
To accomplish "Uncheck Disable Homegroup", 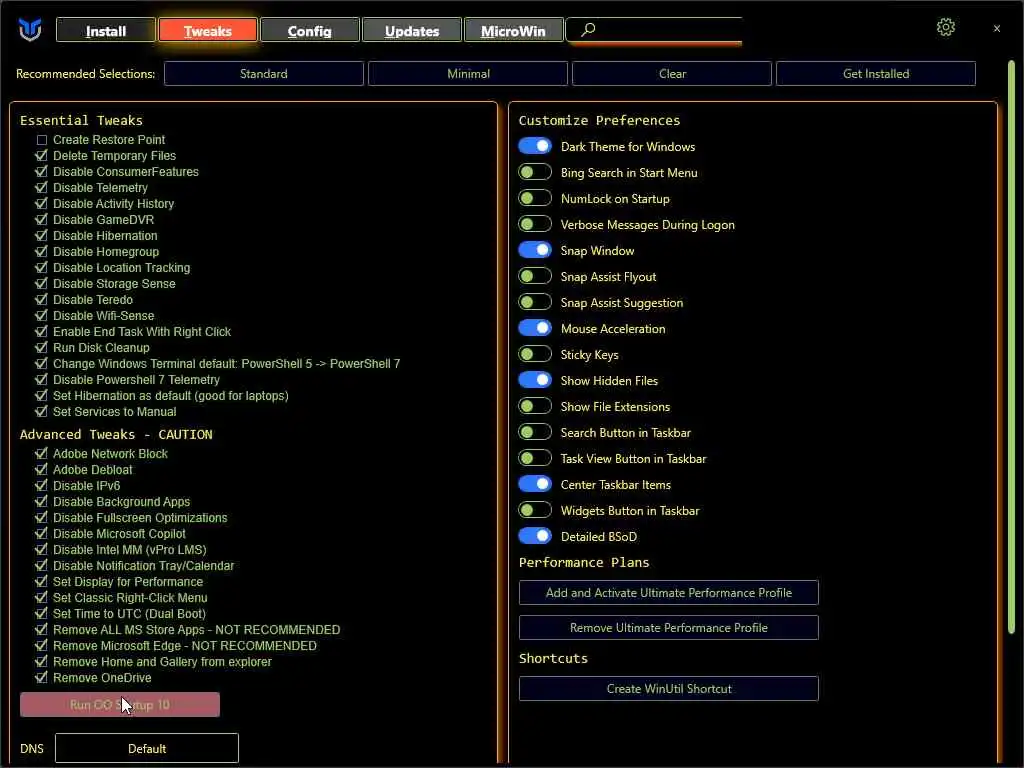I will point(42,251).
